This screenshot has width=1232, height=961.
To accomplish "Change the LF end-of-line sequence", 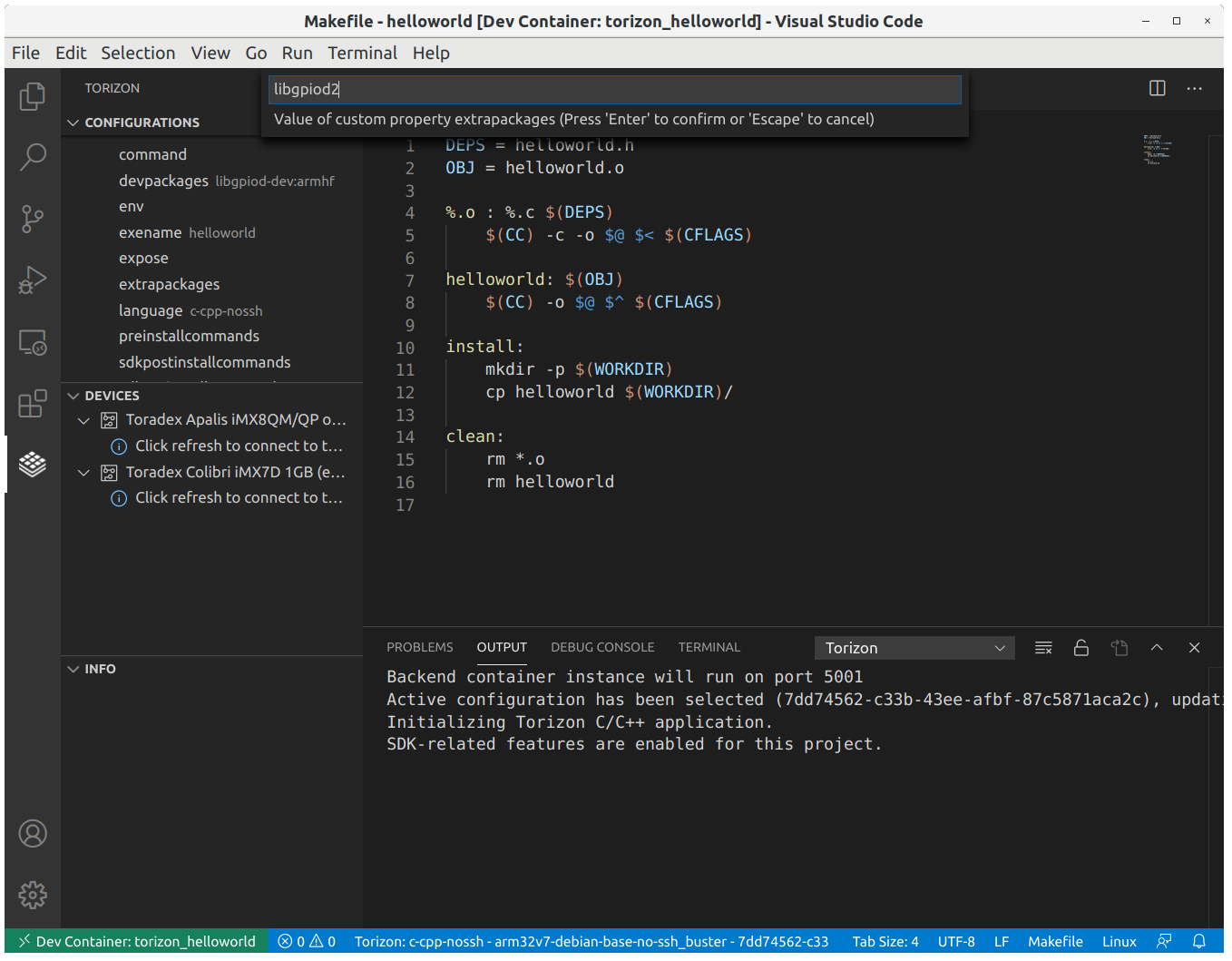I will pyautogui.click(x=1002, y=941).
